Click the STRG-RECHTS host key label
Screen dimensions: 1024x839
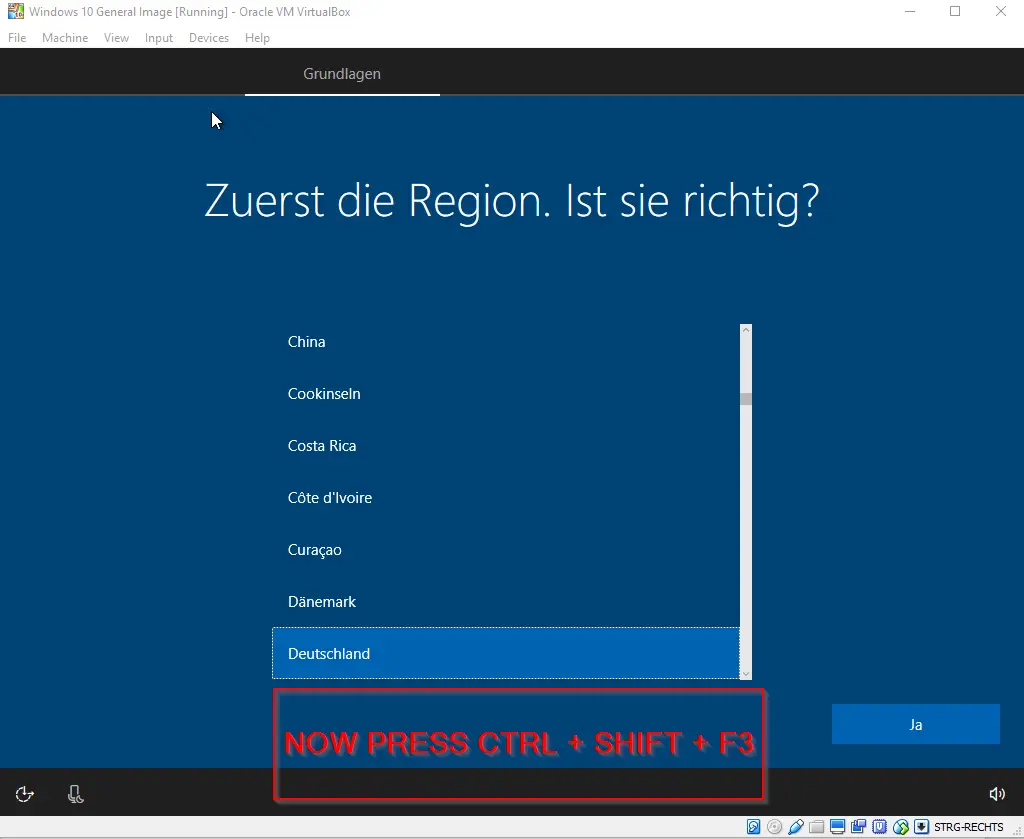[x=968, y=827]
